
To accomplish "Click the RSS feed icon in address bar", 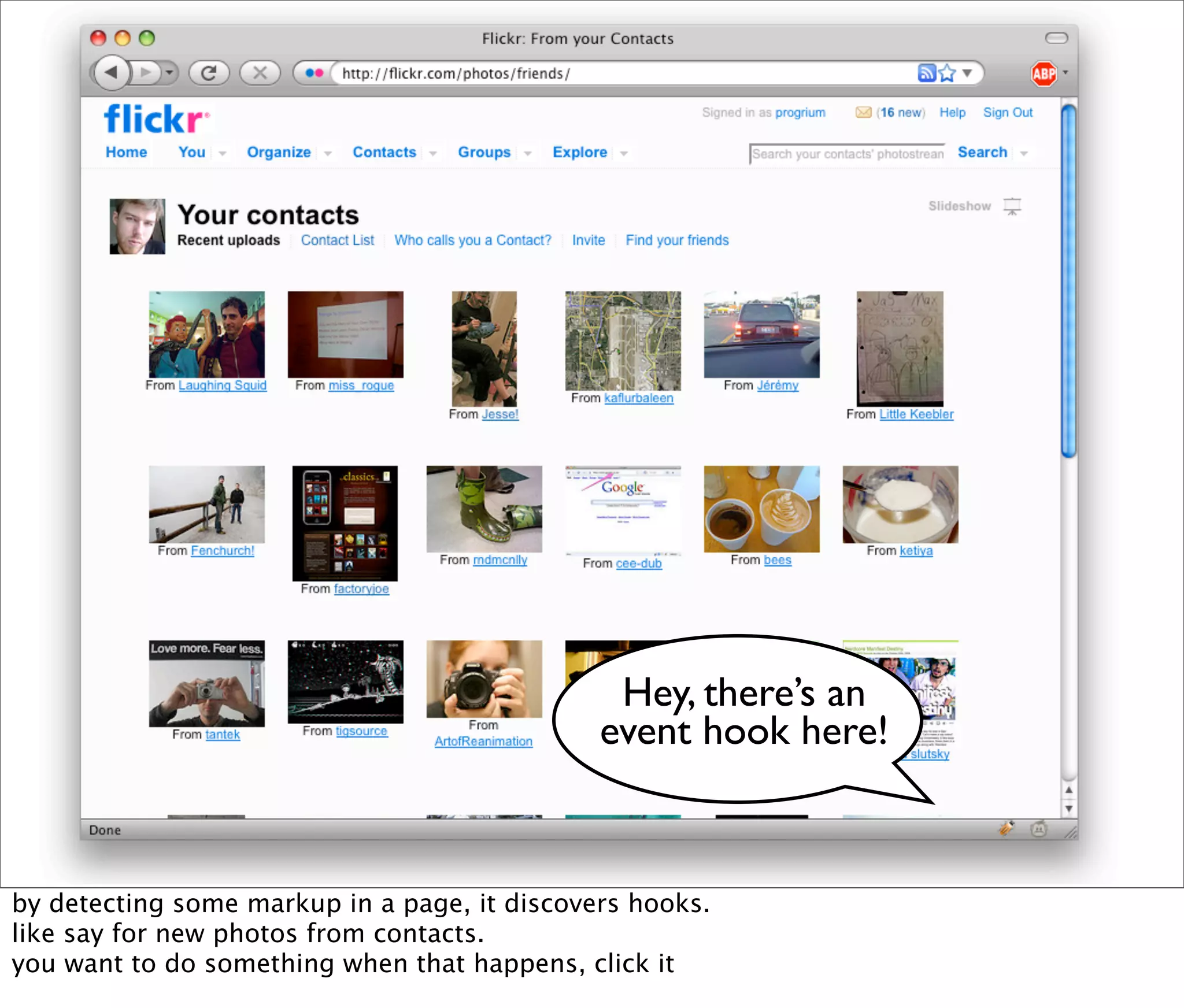I will (926, 73).
